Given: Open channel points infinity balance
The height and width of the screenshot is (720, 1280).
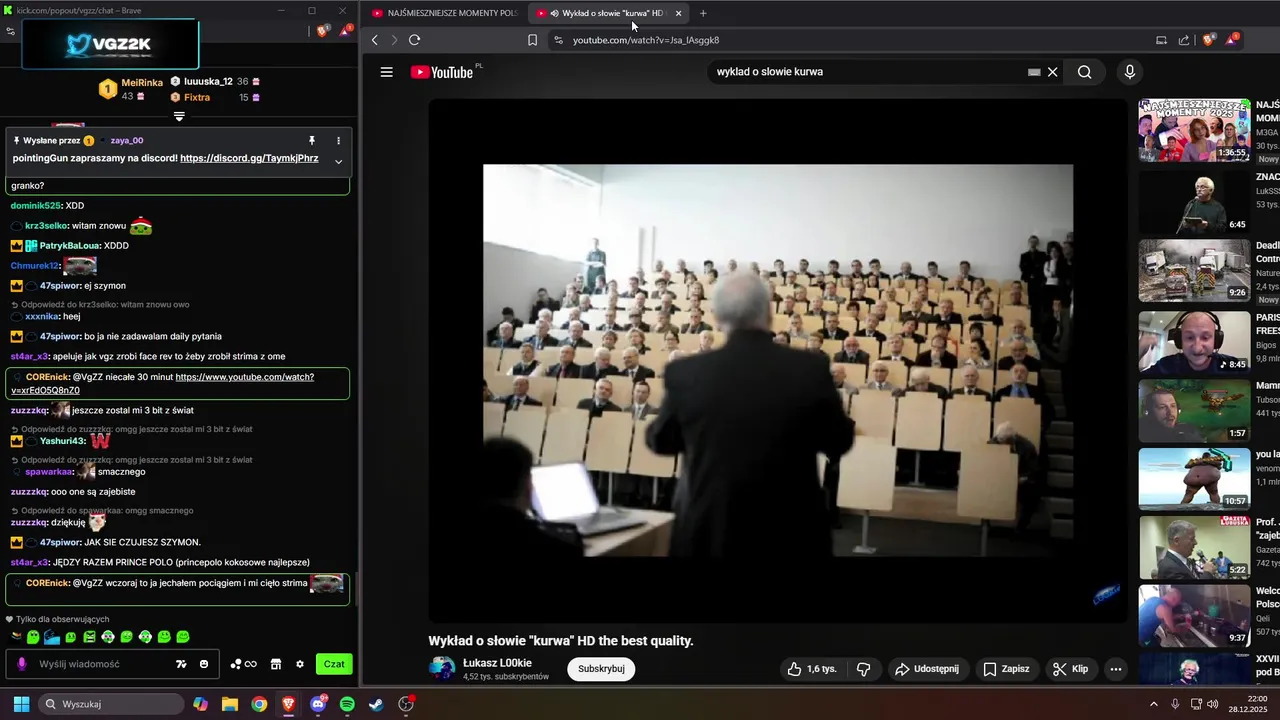Looking at the screenshot, I should (x=243, y=664).
